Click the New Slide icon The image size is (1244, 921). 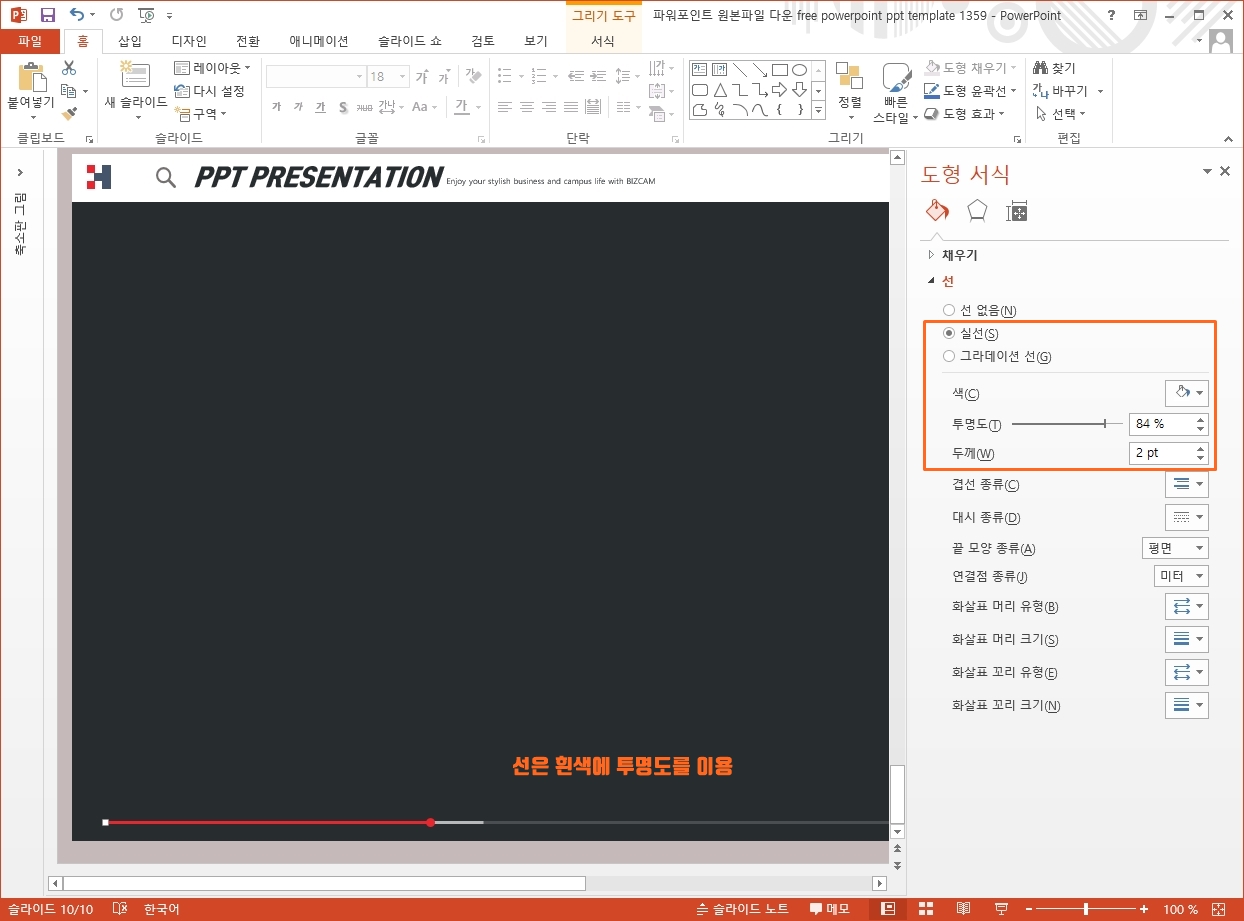134,76
